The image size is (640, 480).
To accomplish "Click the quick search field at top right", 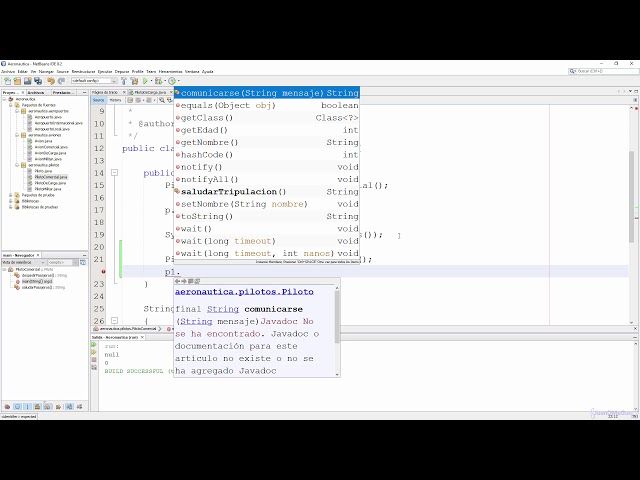I will tap(604, 71).
